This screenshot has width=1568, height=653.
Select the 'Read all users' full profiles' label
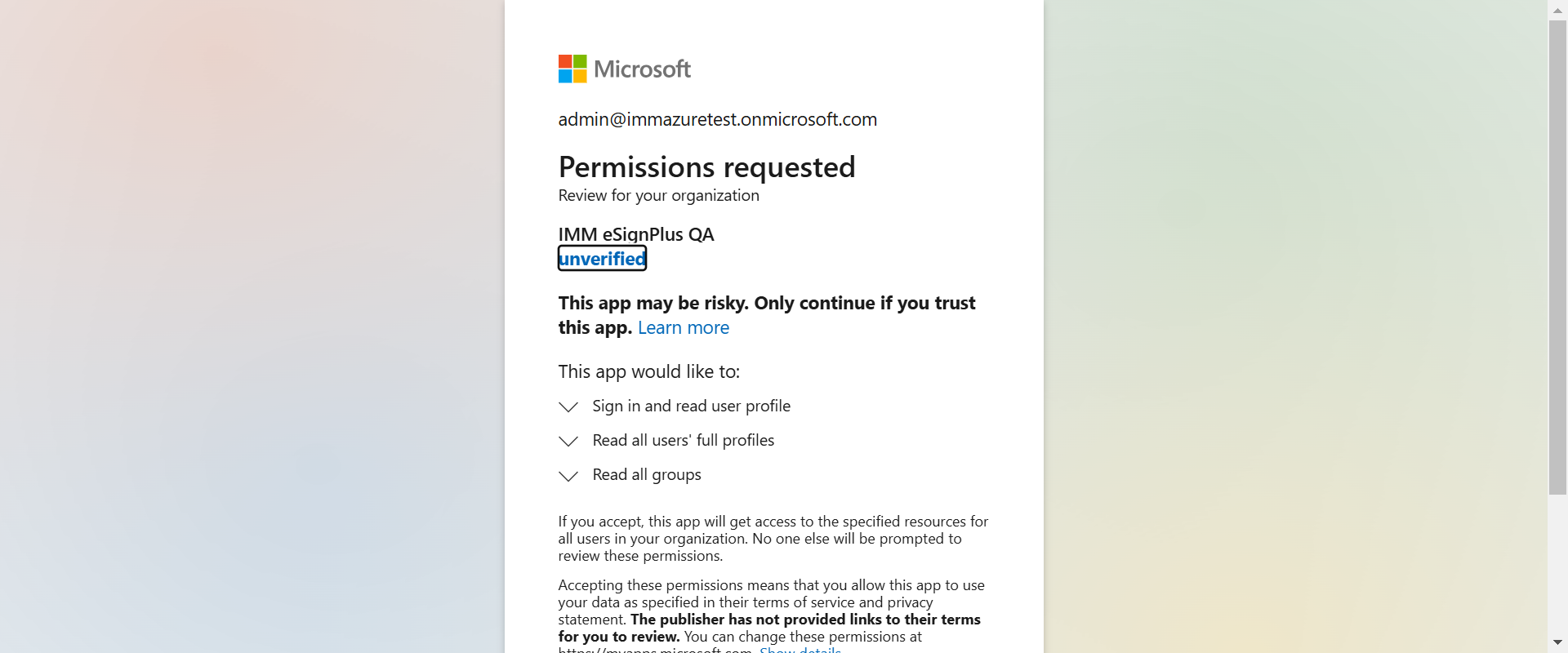click(683, 441)
